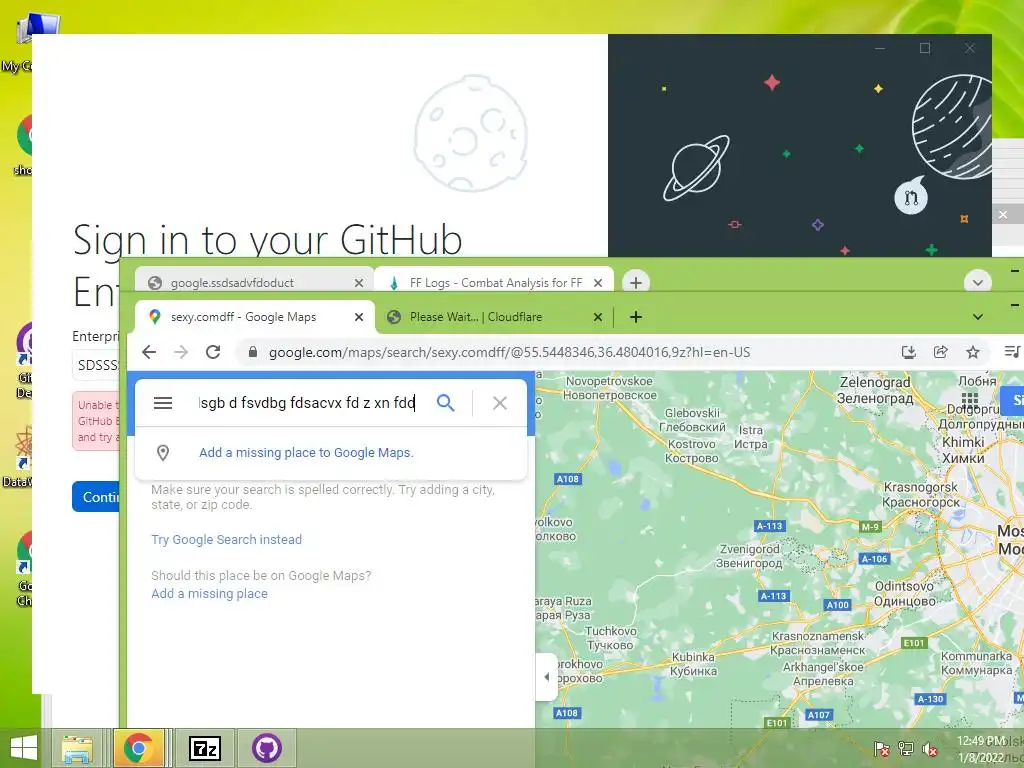Click the Istra label on the map

[750, 437]
